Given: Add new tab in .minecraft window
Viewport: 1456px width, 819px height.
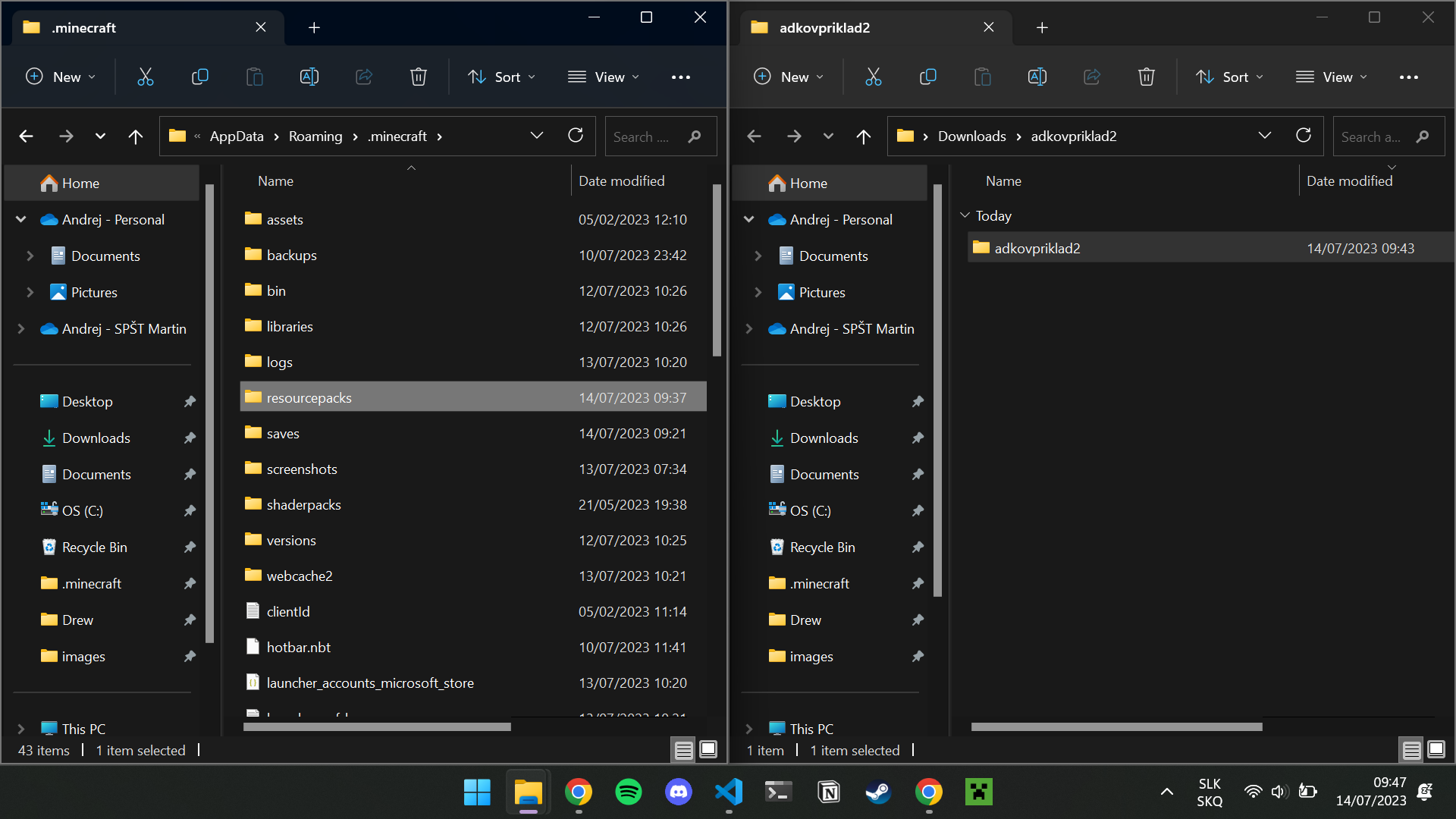Looking at the screenshot, I should 314,27.
